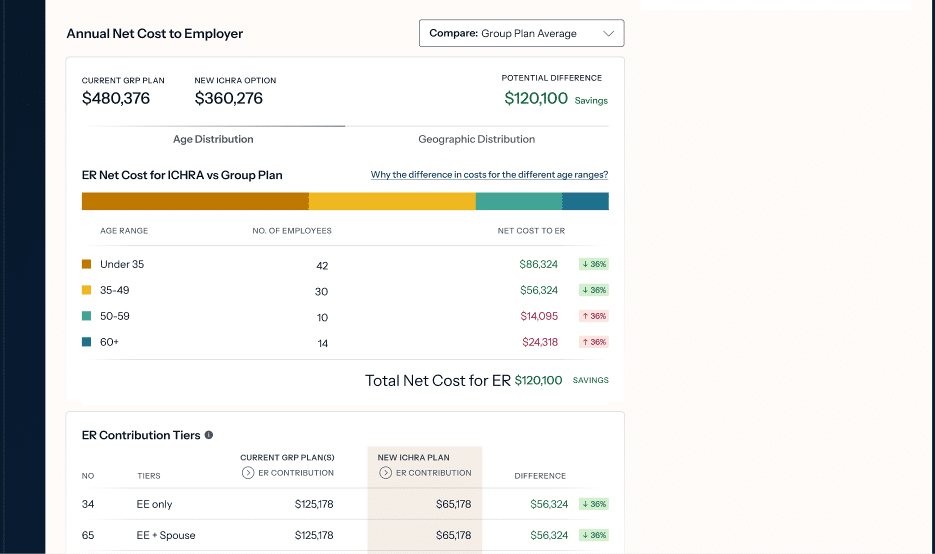Click the arrow icon under New ICHRA Plan
935x554 pixels.
point(385,473)
